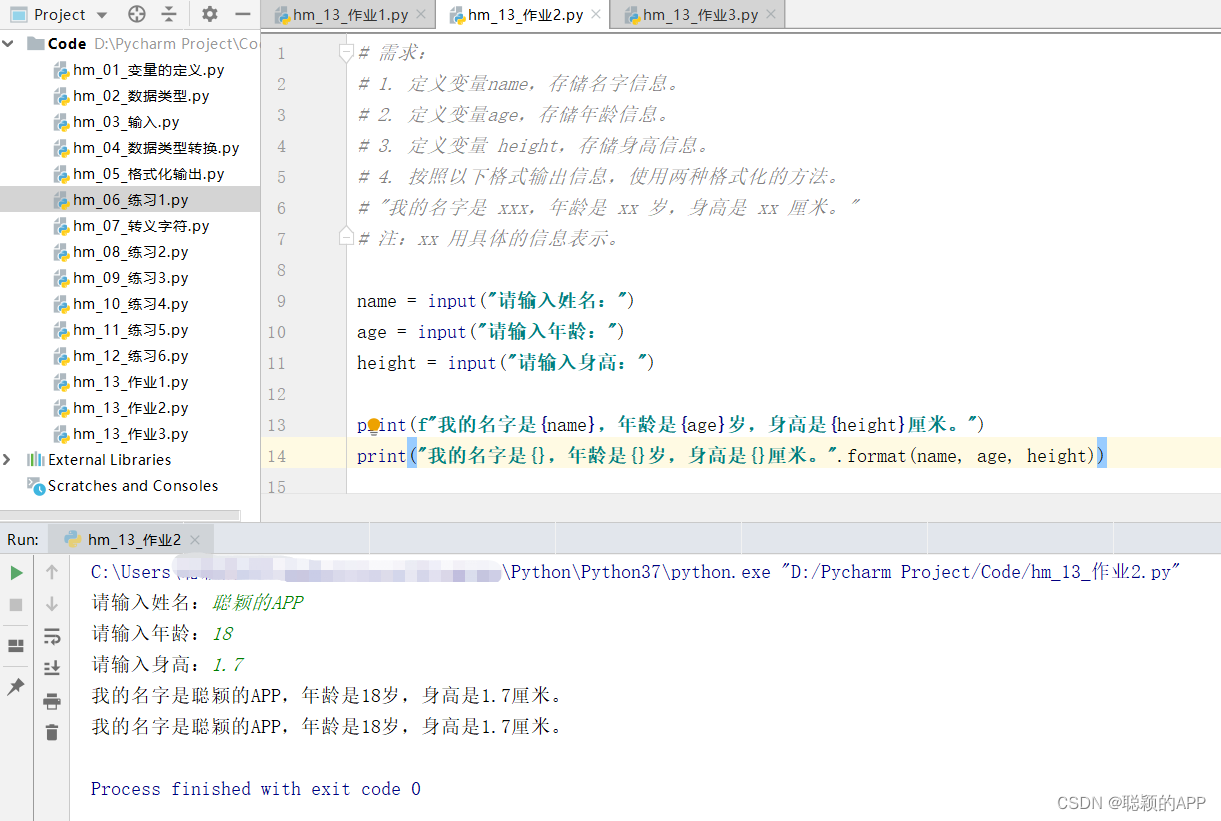This screenshot has height=821, width=1221.
Task: Open the Project view dropdown
Action: (x=101, y=15)
